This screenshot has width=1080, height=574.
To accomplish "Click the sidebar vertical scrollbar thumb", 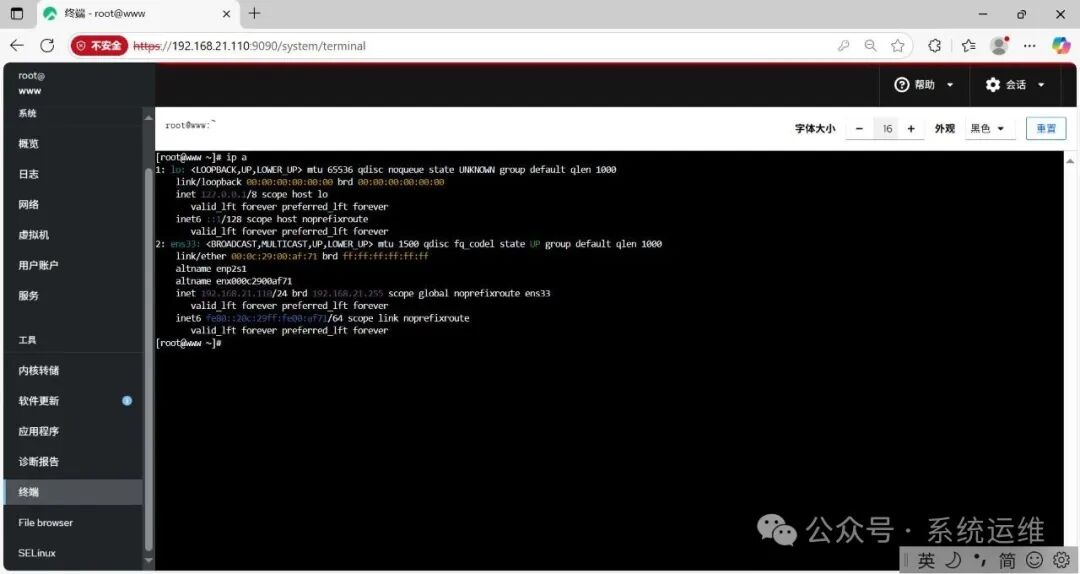I will pos(148,360).
